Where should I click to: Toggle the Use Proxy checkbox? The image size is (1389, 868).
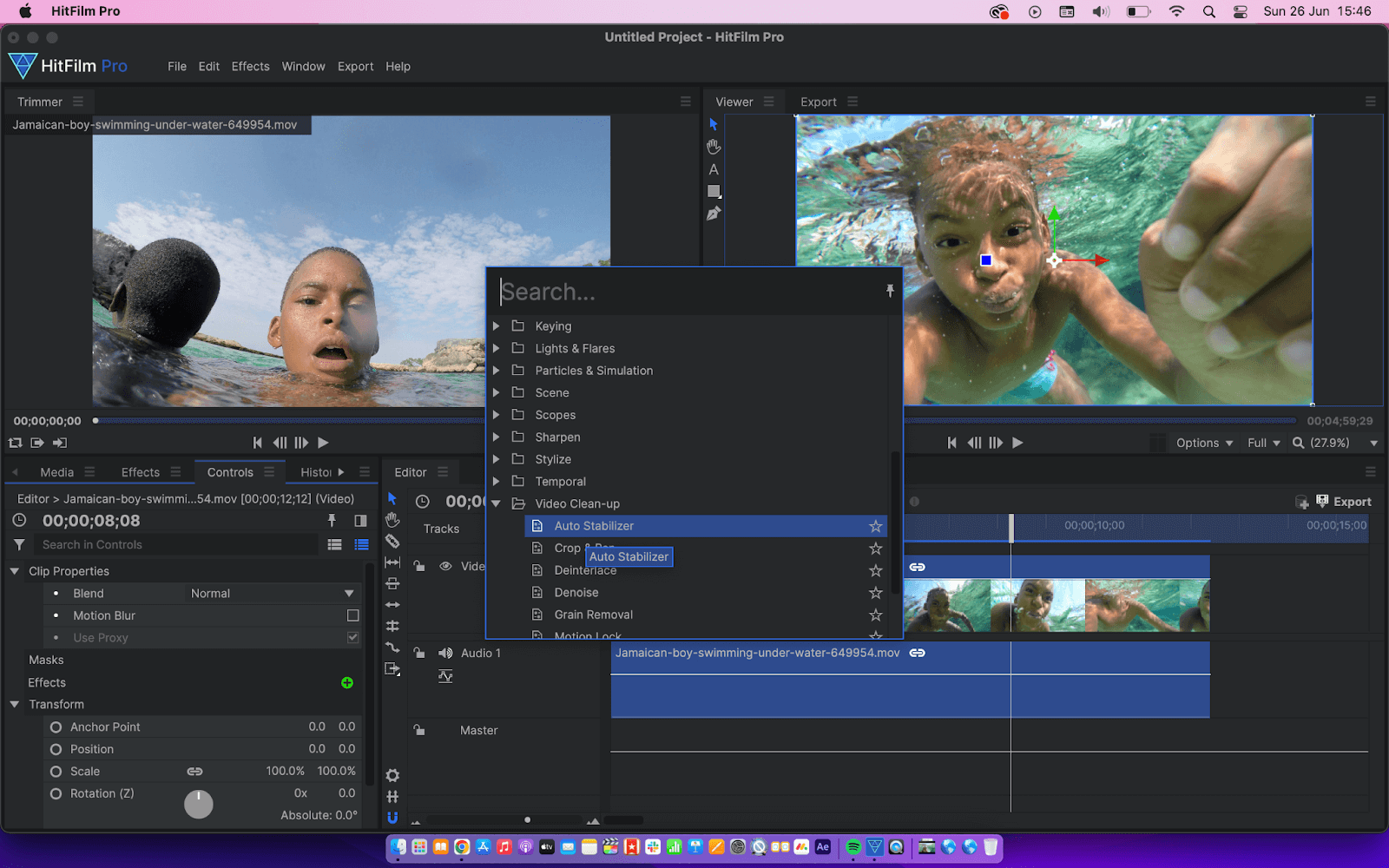click(352, 637)
